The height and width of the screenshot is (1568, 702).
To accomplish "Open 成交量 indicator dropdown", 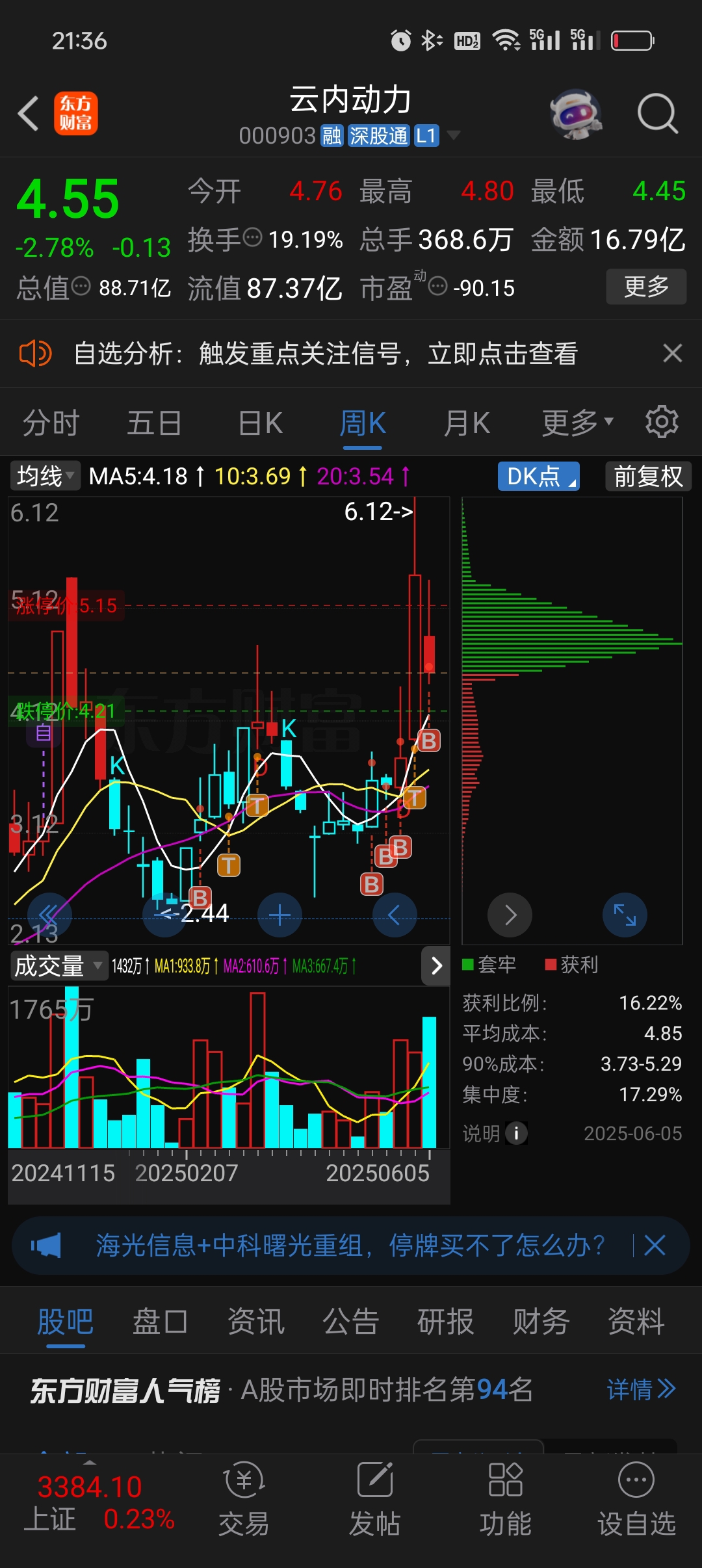I will pyautogui.click(x=58, y=965).
